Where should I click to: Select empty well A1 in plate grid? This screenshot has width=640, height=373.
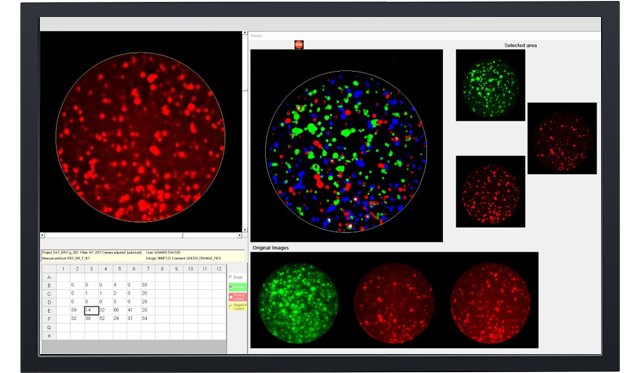click(x=63, y=277)
